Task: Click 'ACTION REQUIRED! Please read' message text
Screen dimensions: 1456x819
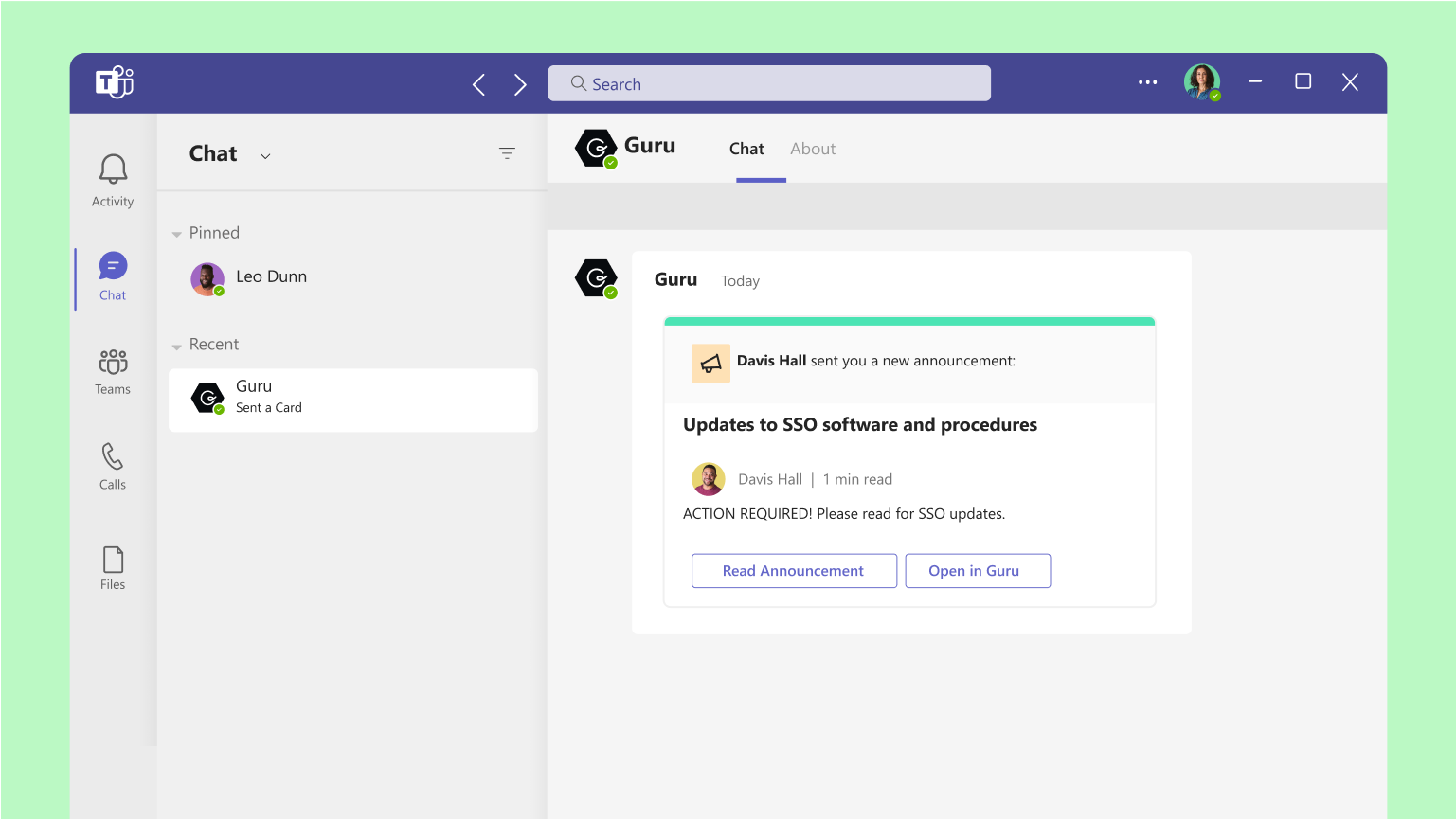Action: point(844,514)
